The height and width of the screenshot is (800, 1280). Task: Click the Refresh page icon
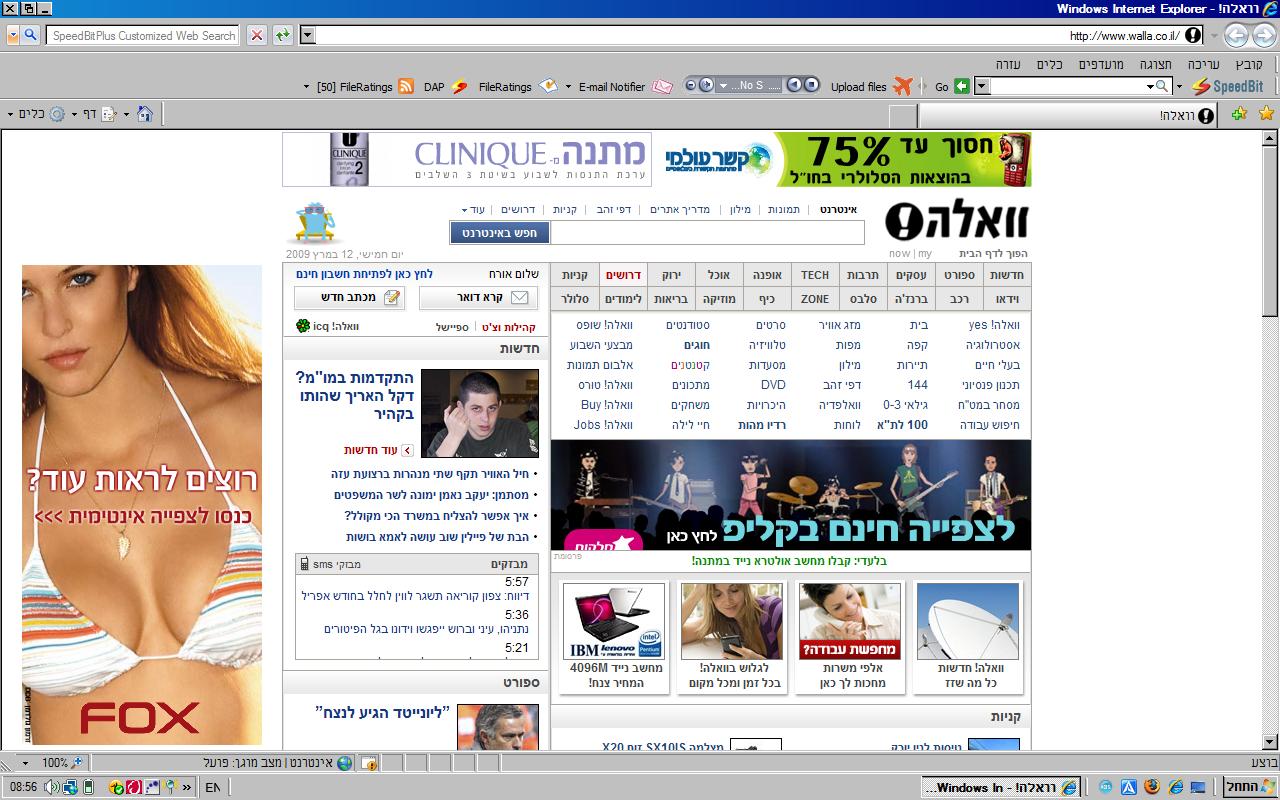pyautogui.click(x=283, y=36)
